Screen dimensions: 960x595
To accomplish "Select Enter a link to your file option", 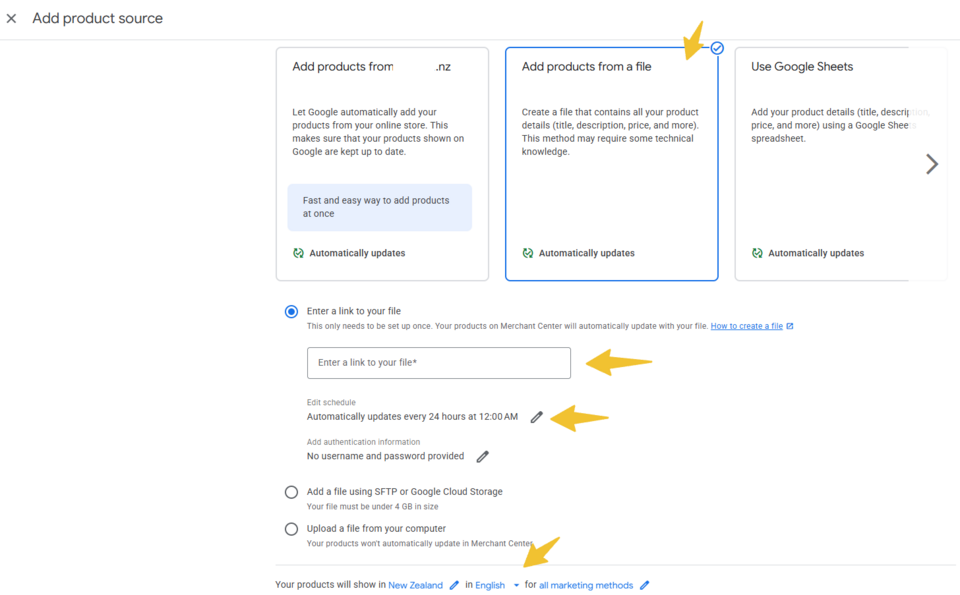I will tap(291, 312).
